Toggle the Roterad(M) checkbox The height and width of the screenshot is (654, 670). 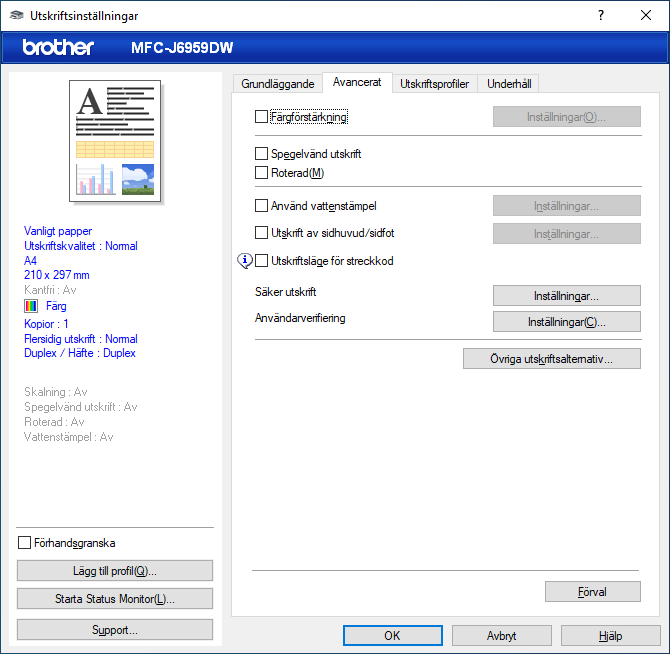tap(261, 173)
